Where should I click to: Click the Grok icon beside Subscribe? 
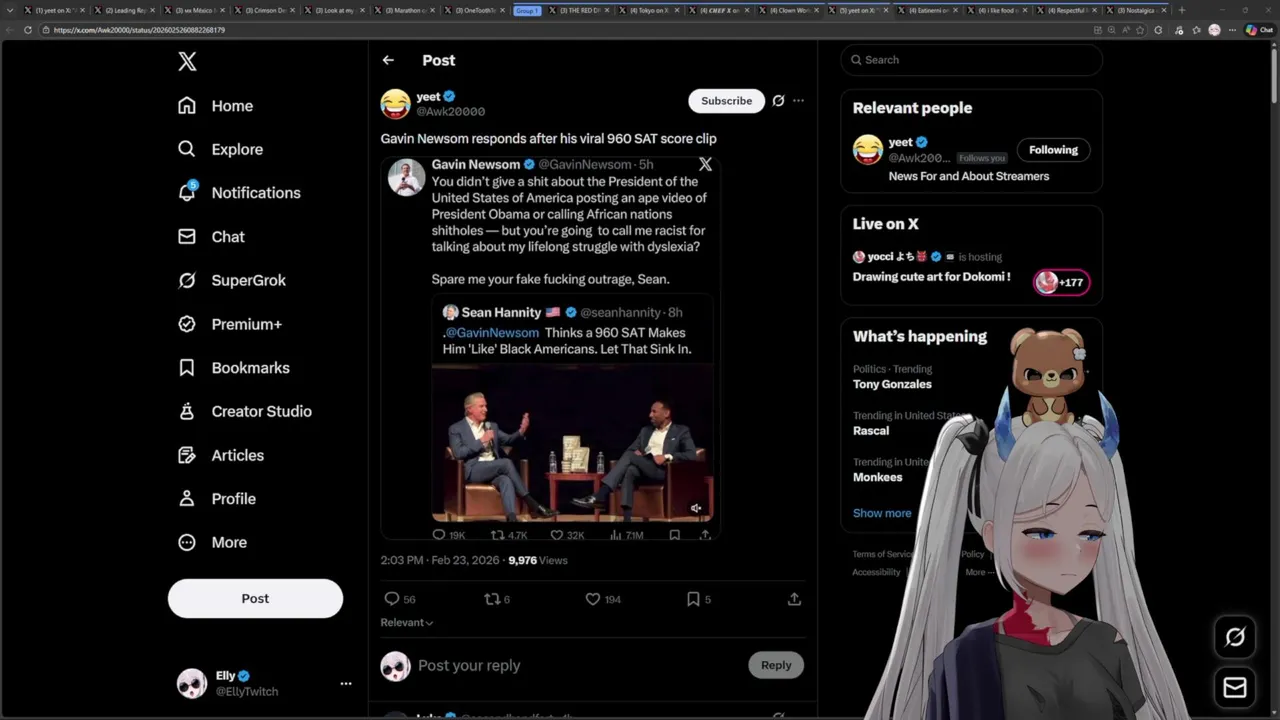(778, 100)
